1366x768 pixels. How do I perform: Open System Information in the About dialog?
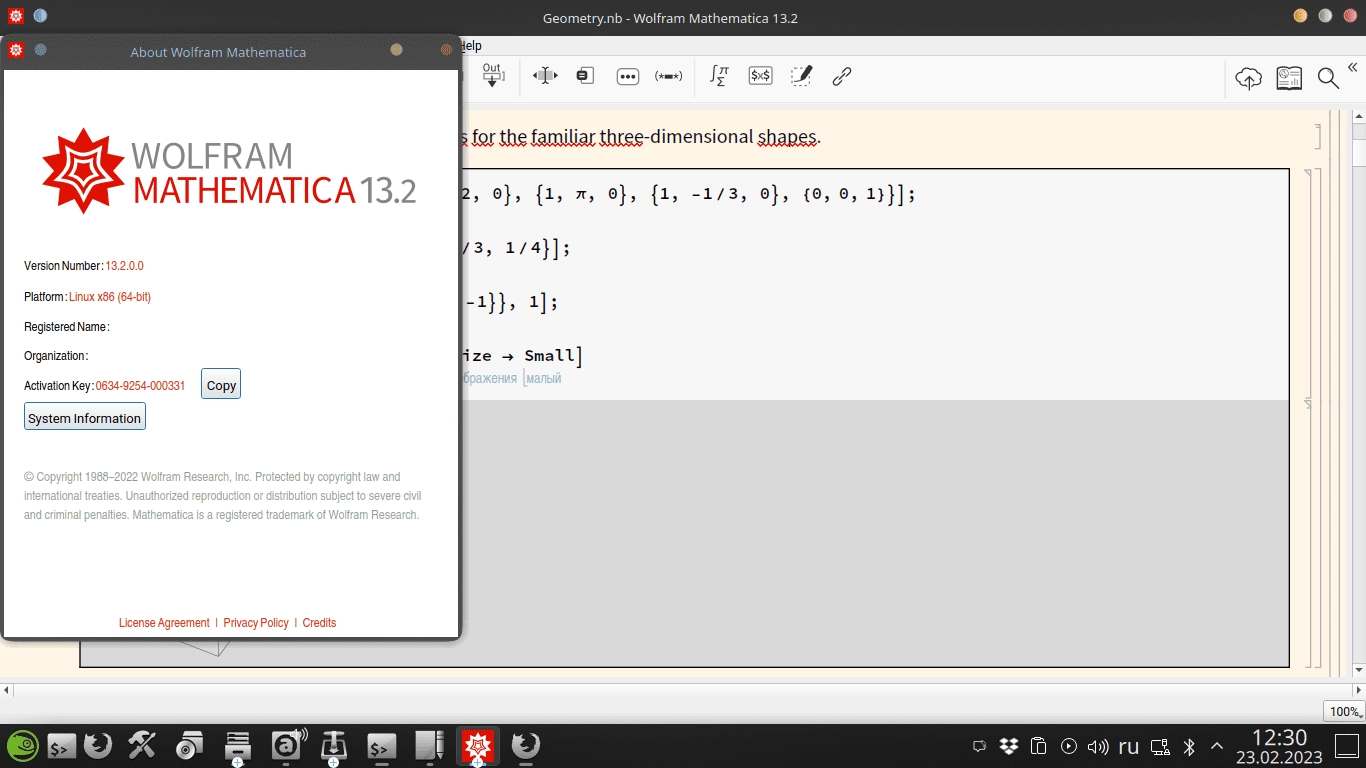click(85, 417)
